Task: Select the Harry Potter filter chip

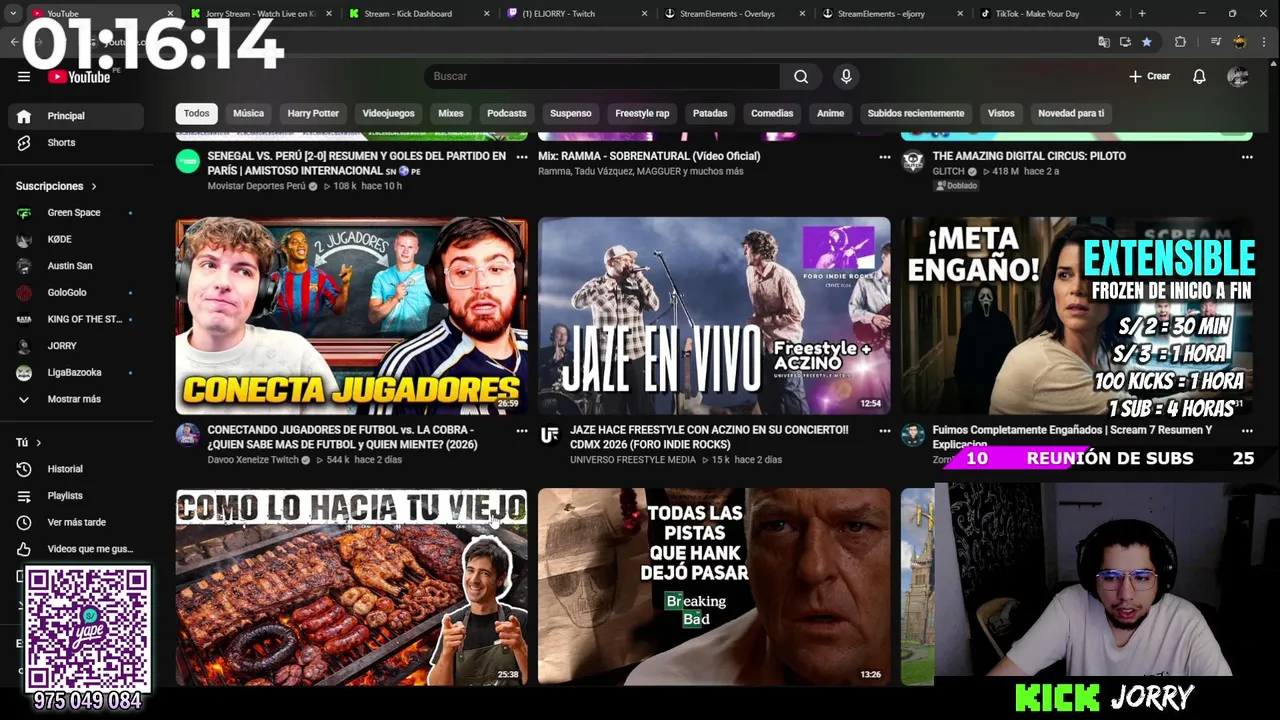Action: coord(313,113)
